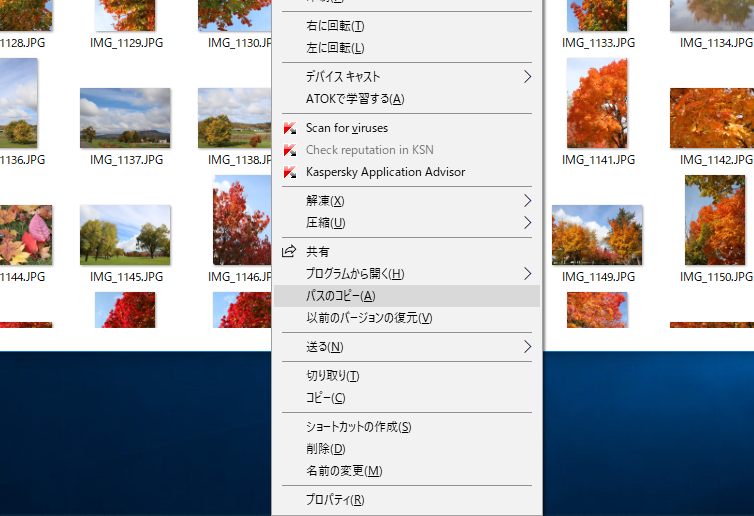Expand arrow for 圧縮(U)
The height and width of the screenshot is (516, 754).
(528, 223)
